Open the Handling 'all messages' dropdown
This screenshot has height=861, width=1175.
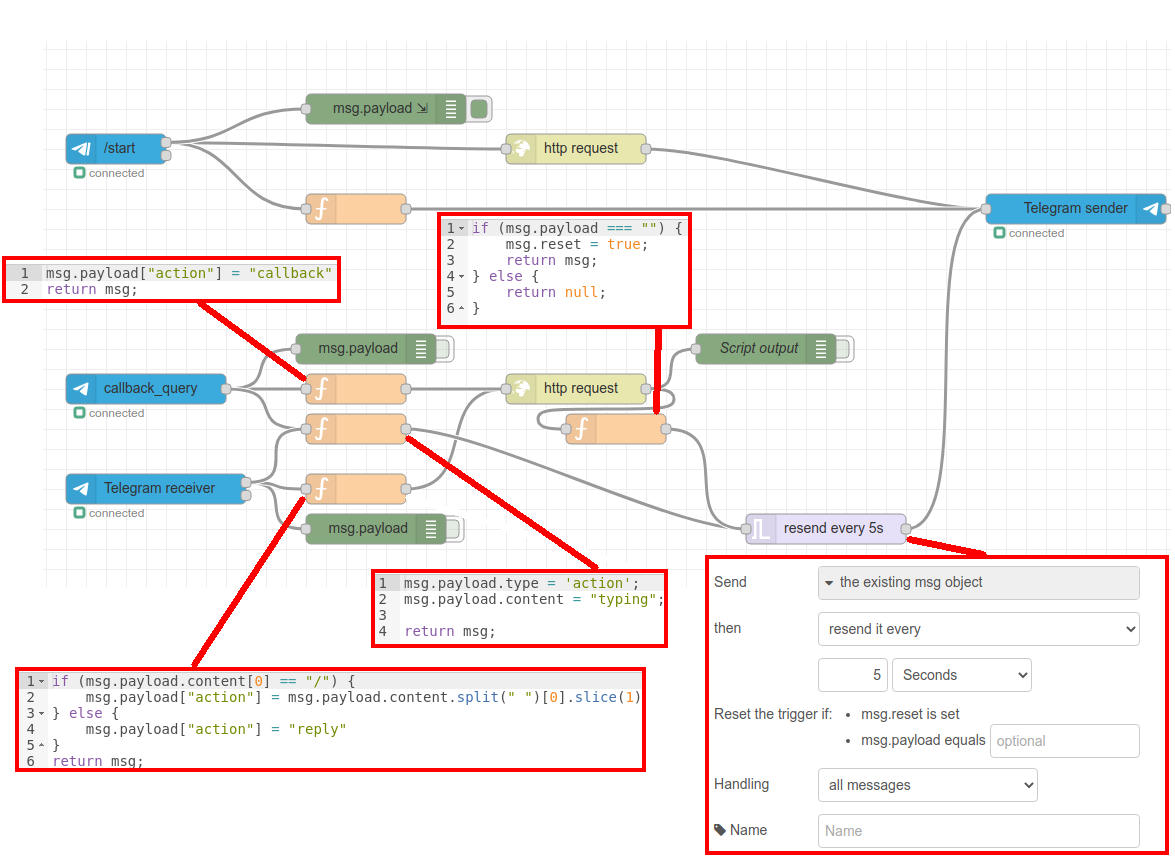[x=927, y=785]
